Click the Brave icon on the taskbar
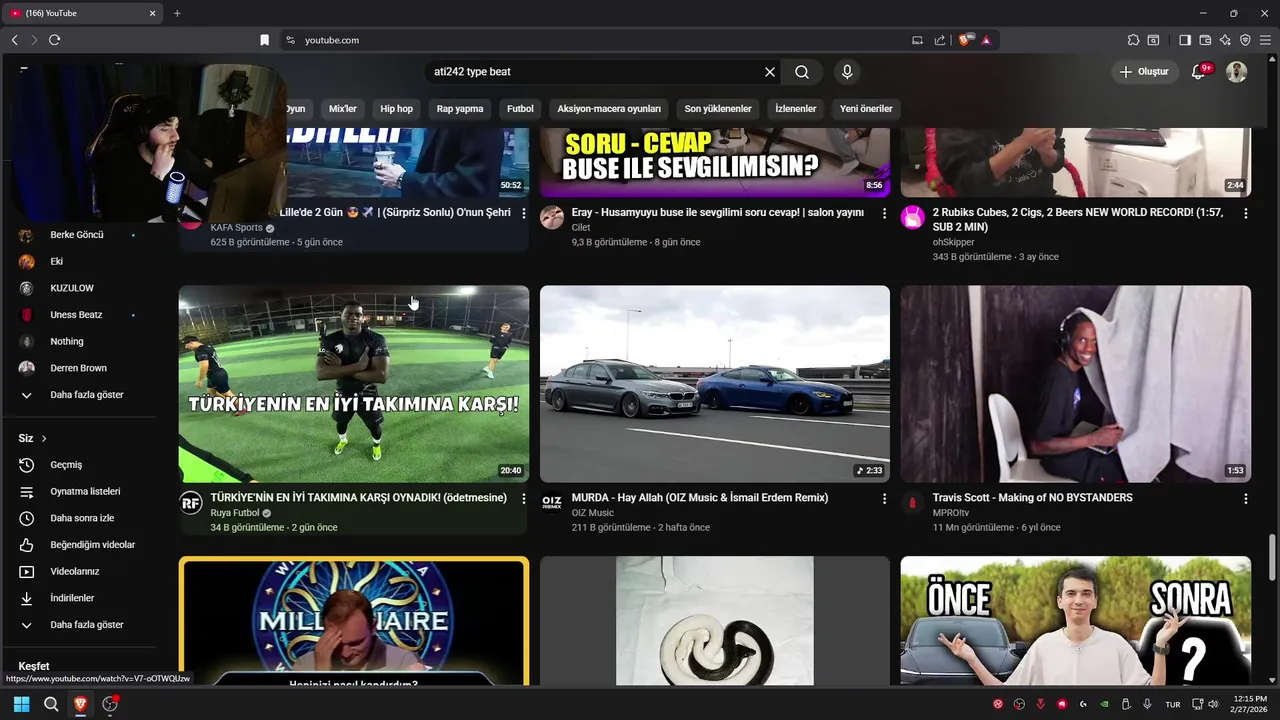This screenshot has height=720, width=1280. point(80,704)
